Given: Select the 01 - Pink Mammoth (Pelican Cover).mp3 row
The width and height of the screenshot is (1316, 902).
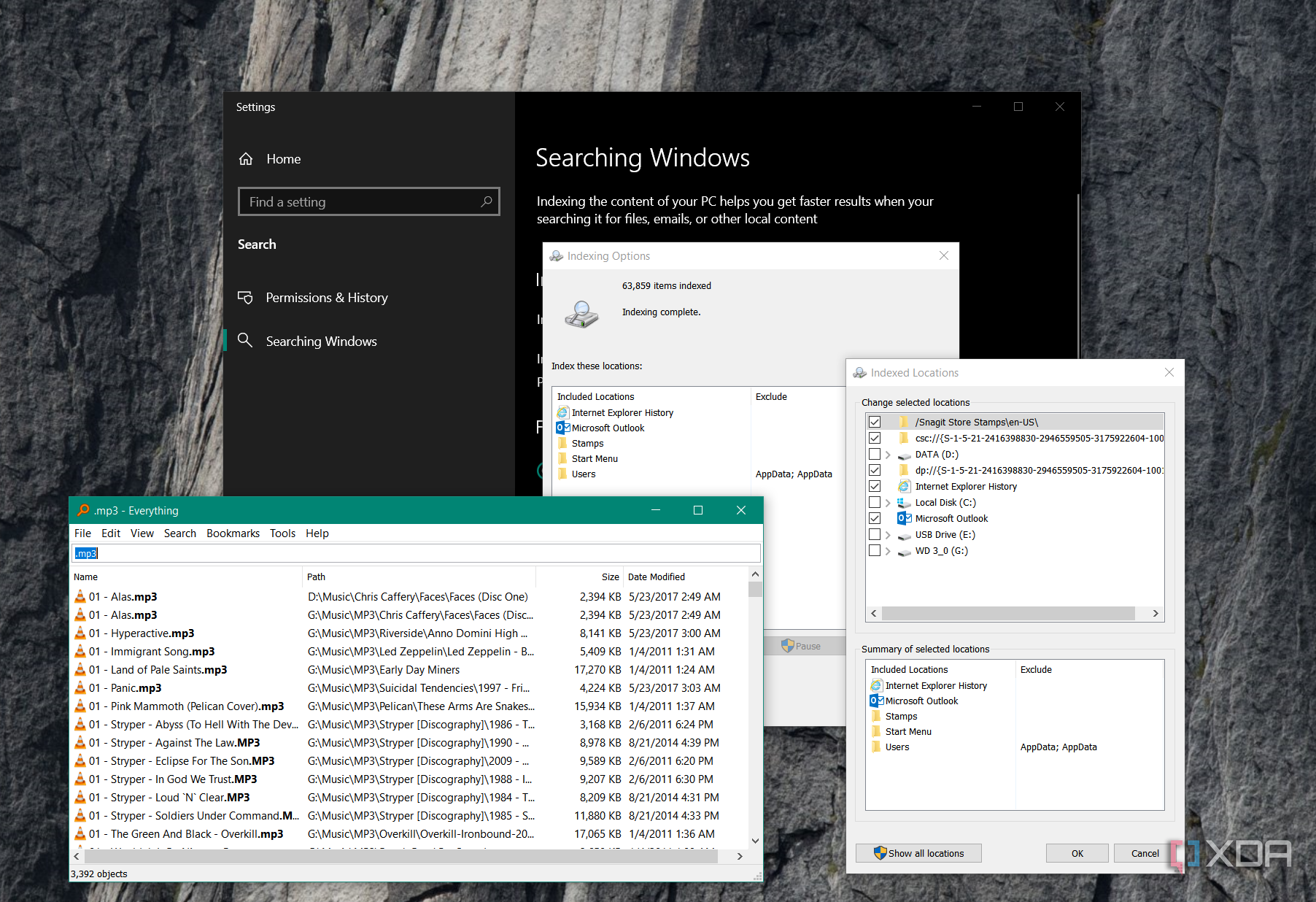Looking at the screenshot, I should pyautogui.click(x=410, y=706).
